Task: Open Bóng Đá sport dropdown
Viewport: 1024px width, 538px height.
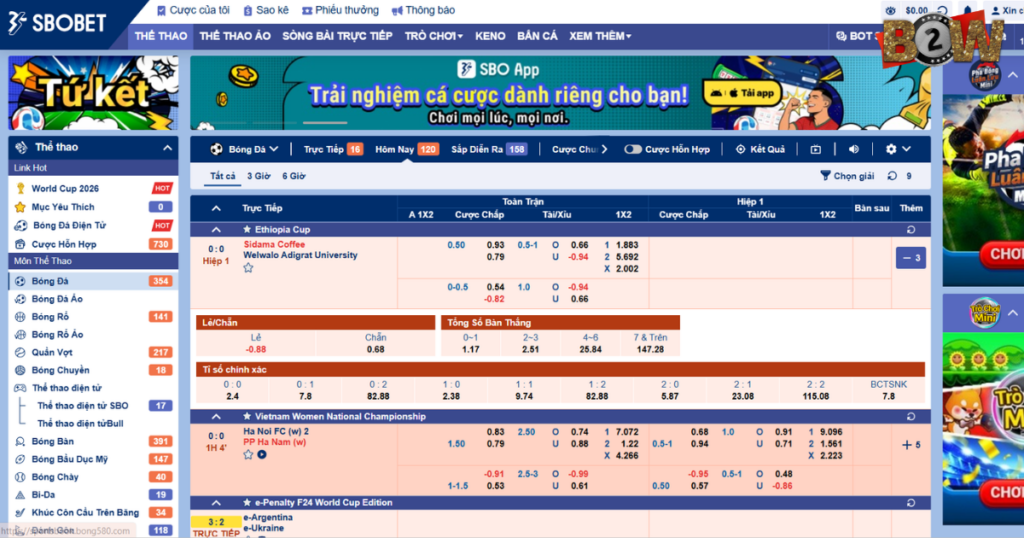Action: [x=245, y=150]
